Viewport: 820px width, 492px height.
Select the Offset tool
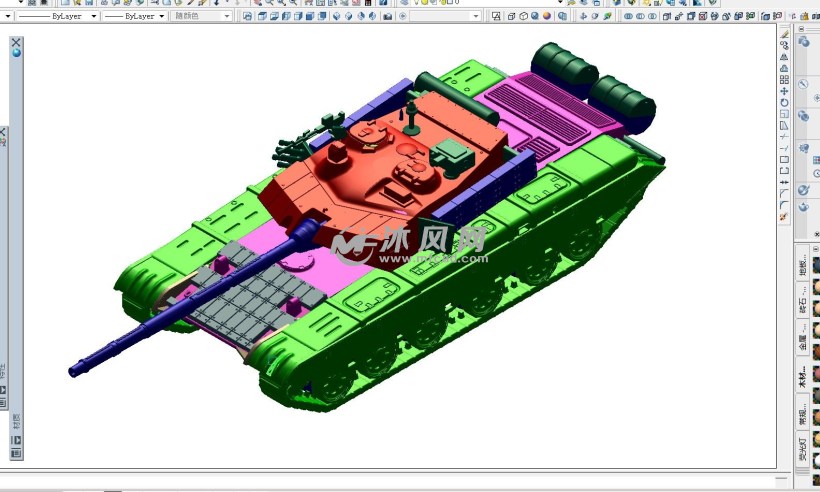784,68
